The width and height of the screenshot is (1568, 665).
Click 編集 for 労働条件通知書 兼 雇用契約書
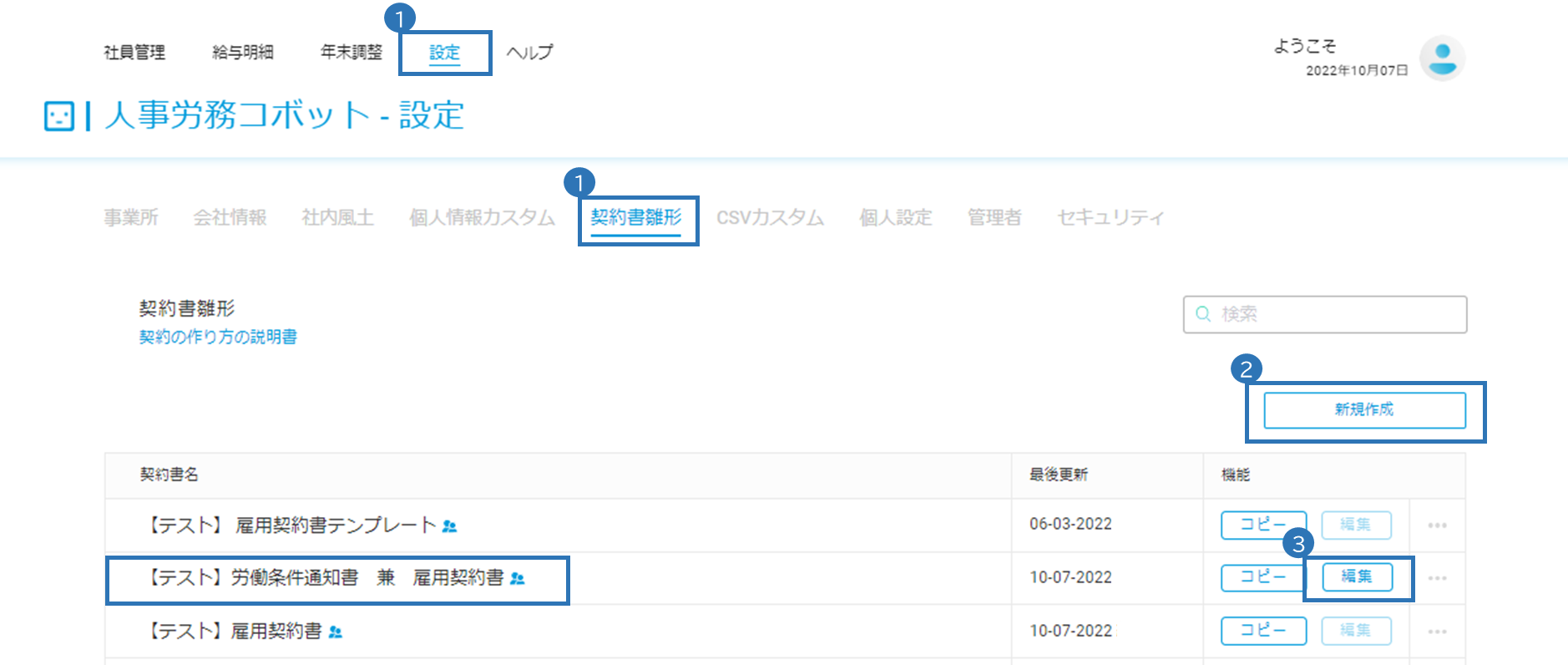coord(1357,577)
